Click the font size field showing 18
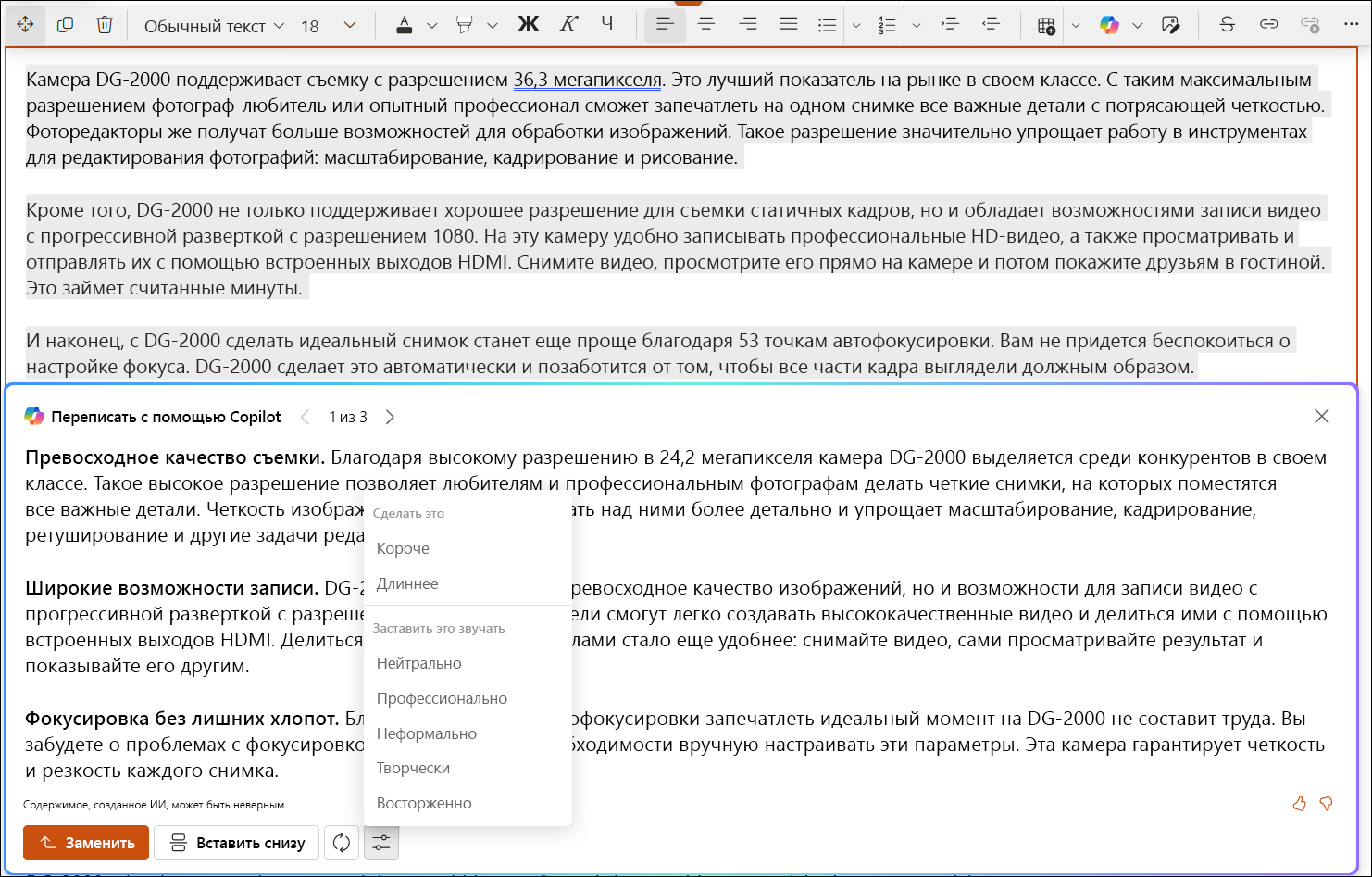 point(310,26)
